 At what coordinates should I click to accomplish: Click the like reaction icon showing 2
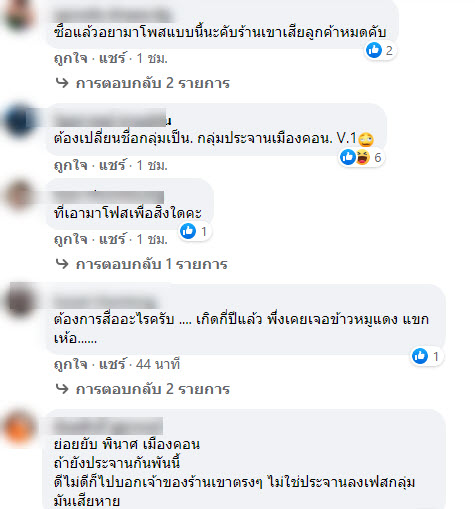point(374,50)
